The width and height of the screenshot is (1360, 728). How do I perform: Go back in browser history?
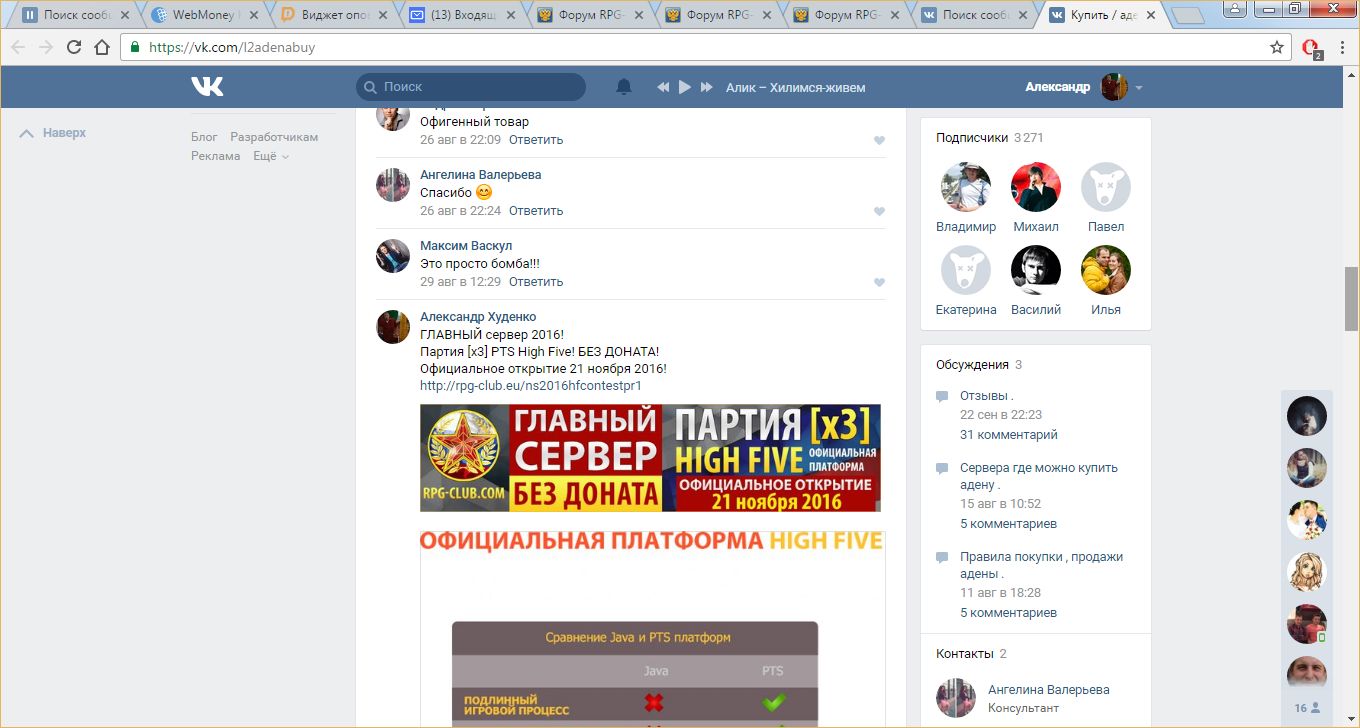click(18, 47)
